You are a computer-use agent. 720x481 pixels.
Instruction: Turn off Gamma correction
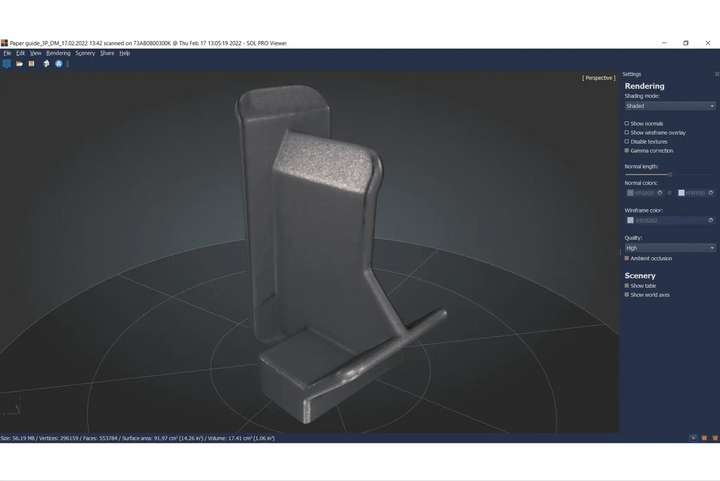coord(626,151)
